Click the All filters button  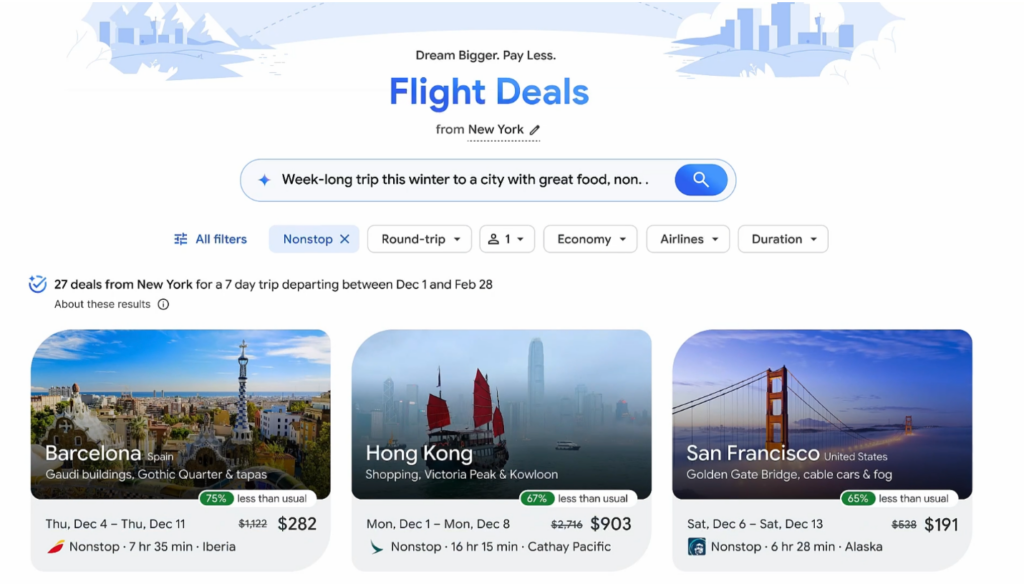tap(210, 239)
